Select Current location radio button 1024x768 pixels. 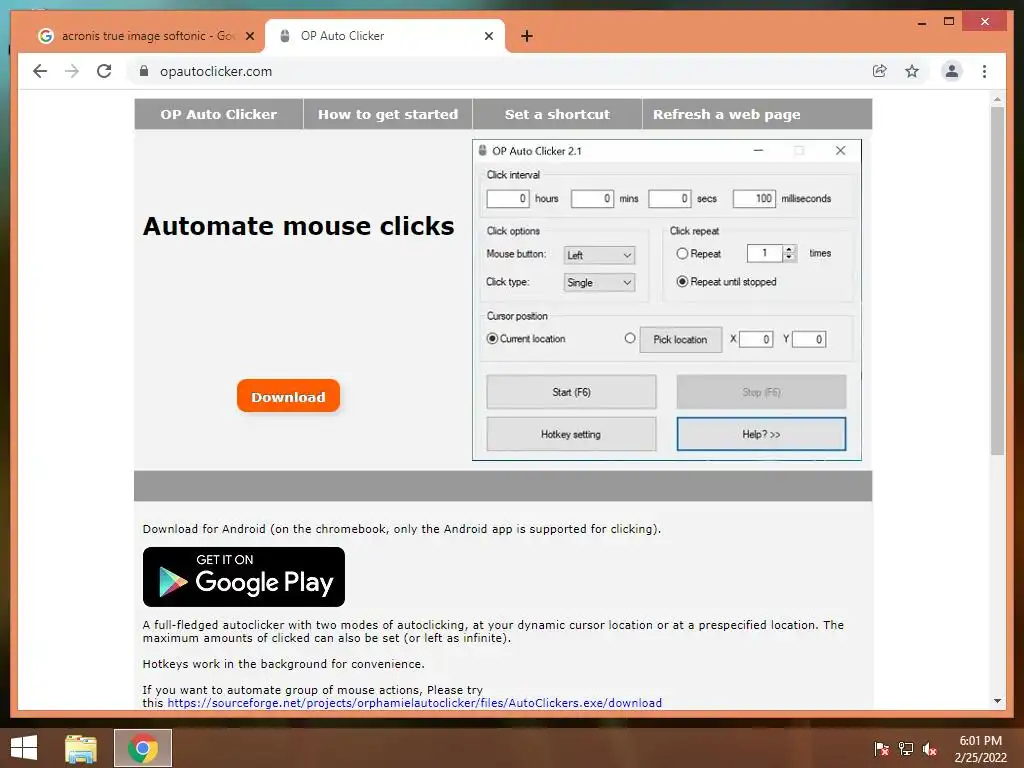pos(492,338)
